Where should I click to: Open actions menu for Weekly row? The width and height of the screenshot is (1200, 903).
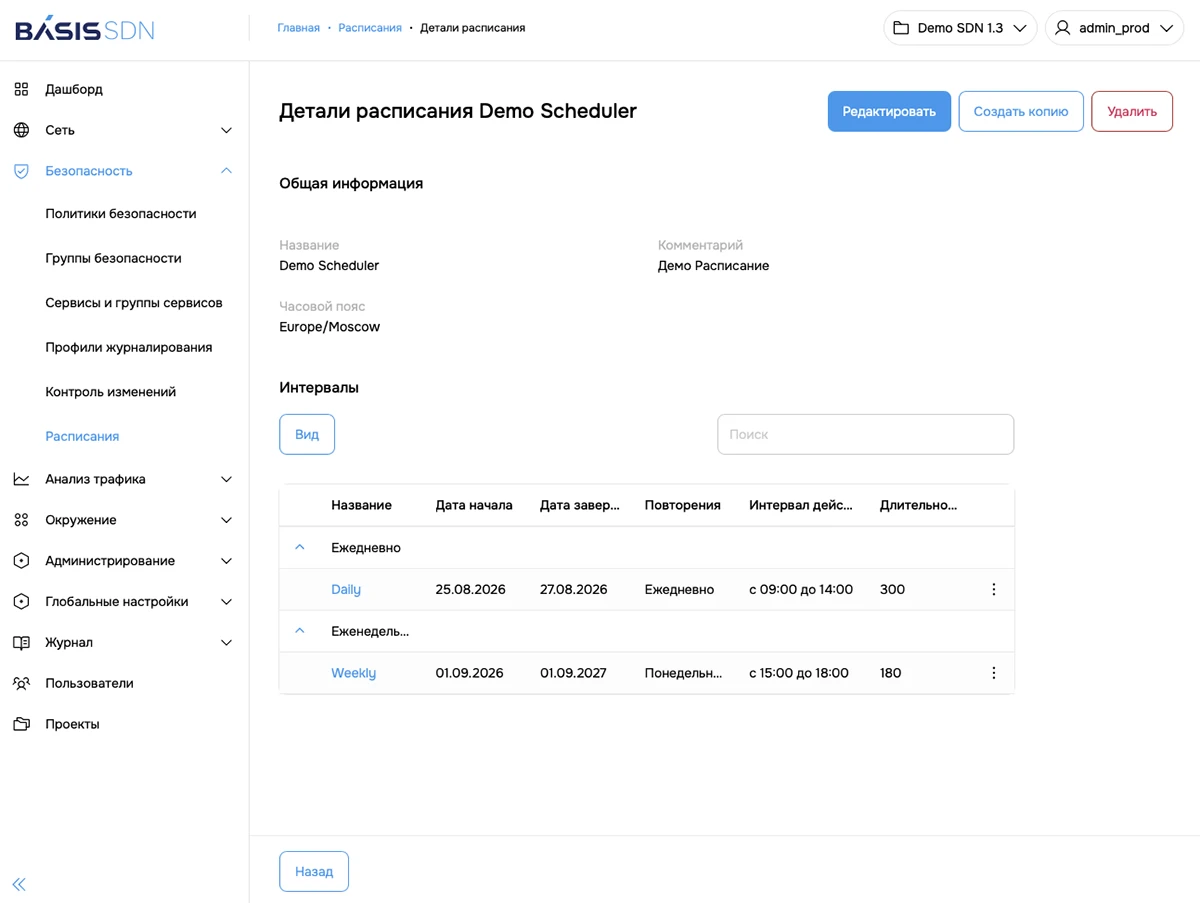(x=993, y=673)
